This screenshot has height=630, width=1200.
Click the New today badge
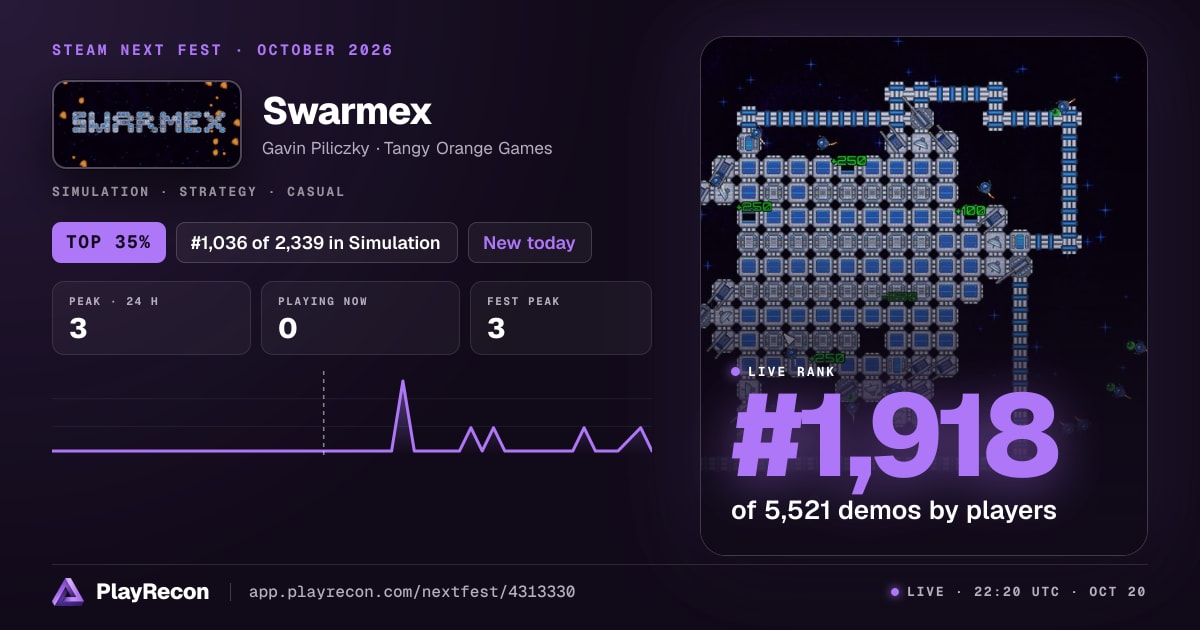[x=529, y=242]
